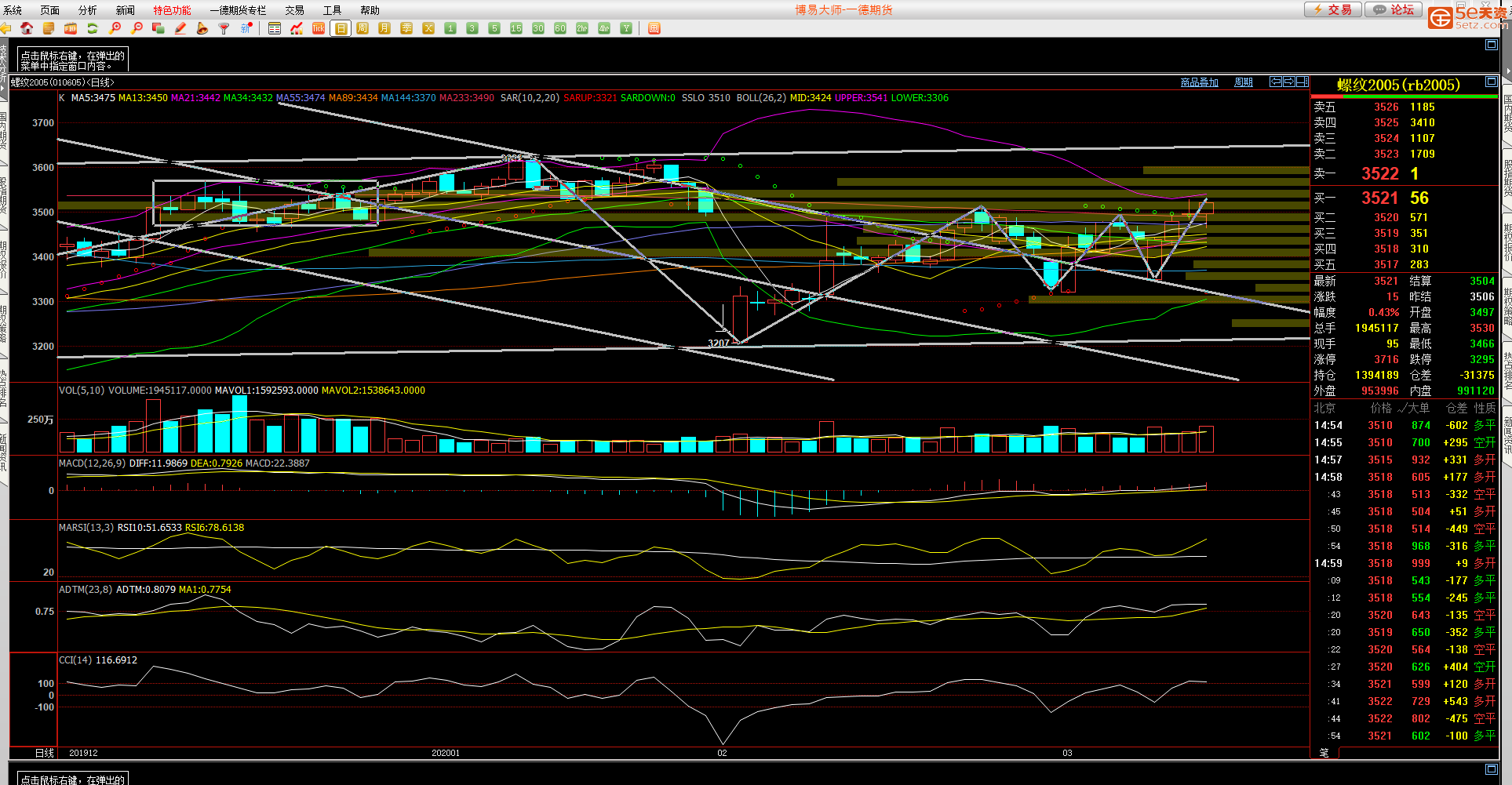Open the quote list table icon
The width and height of the screenshot is (1512, 785).
275,28
